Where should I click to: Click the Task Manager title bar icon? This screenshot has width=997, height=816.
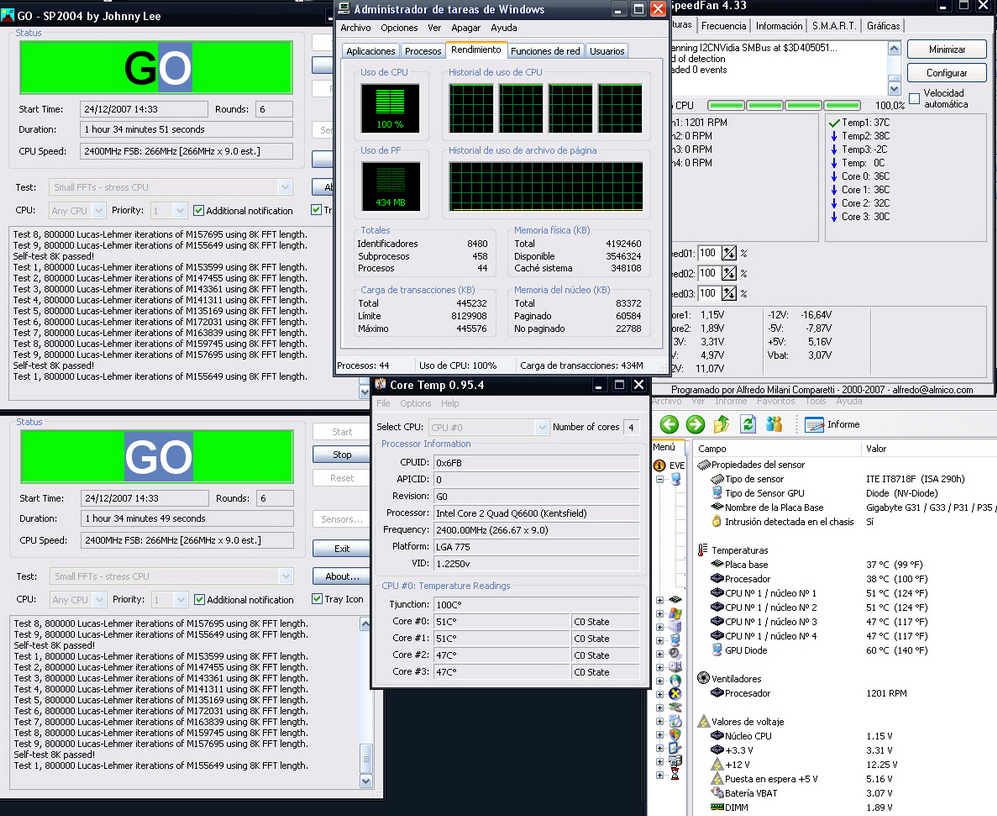click(344, 9)
